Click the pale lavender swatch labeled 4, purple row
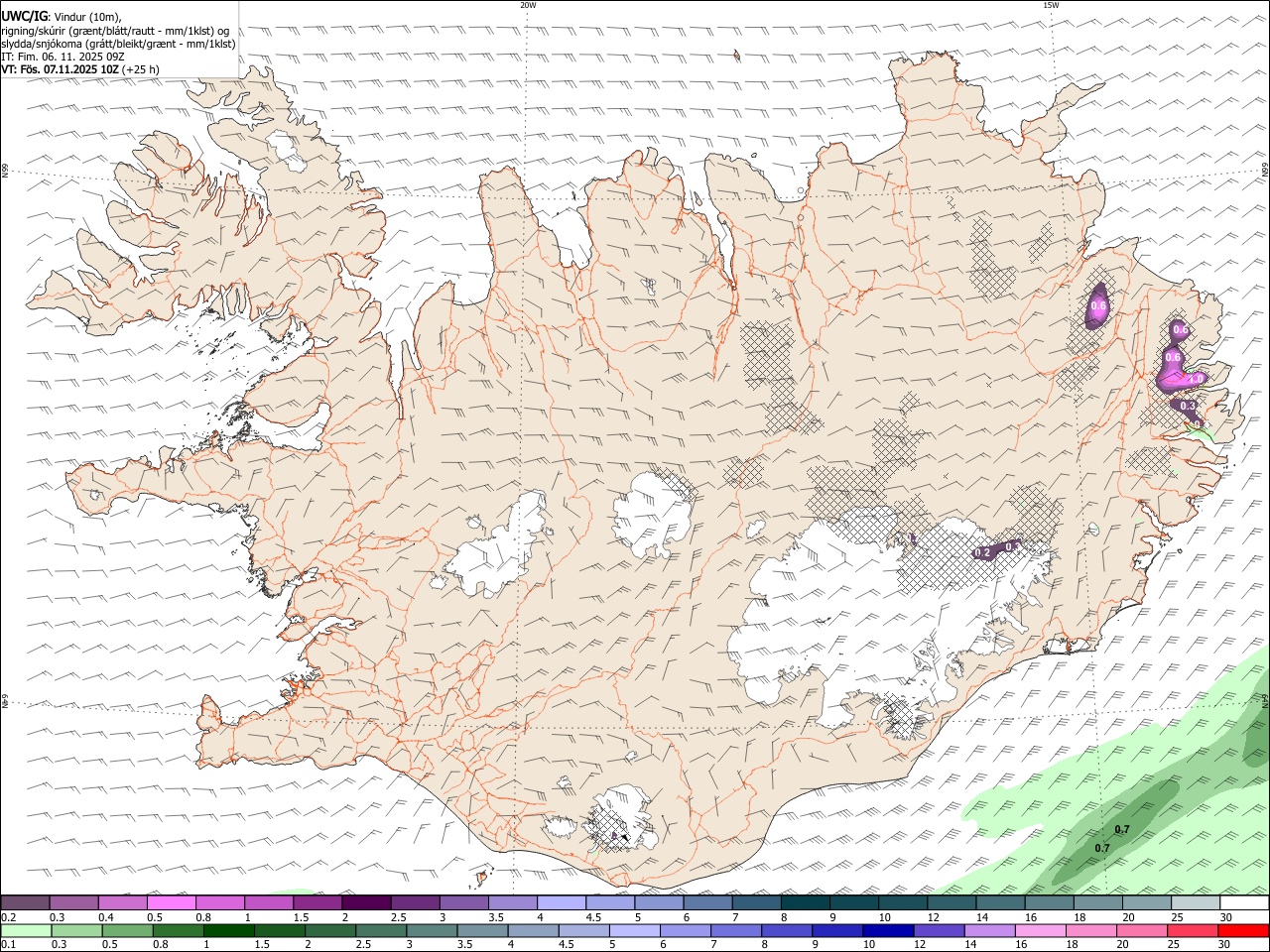This screenshot has height=952, width=1270. [x=562, y=902]
